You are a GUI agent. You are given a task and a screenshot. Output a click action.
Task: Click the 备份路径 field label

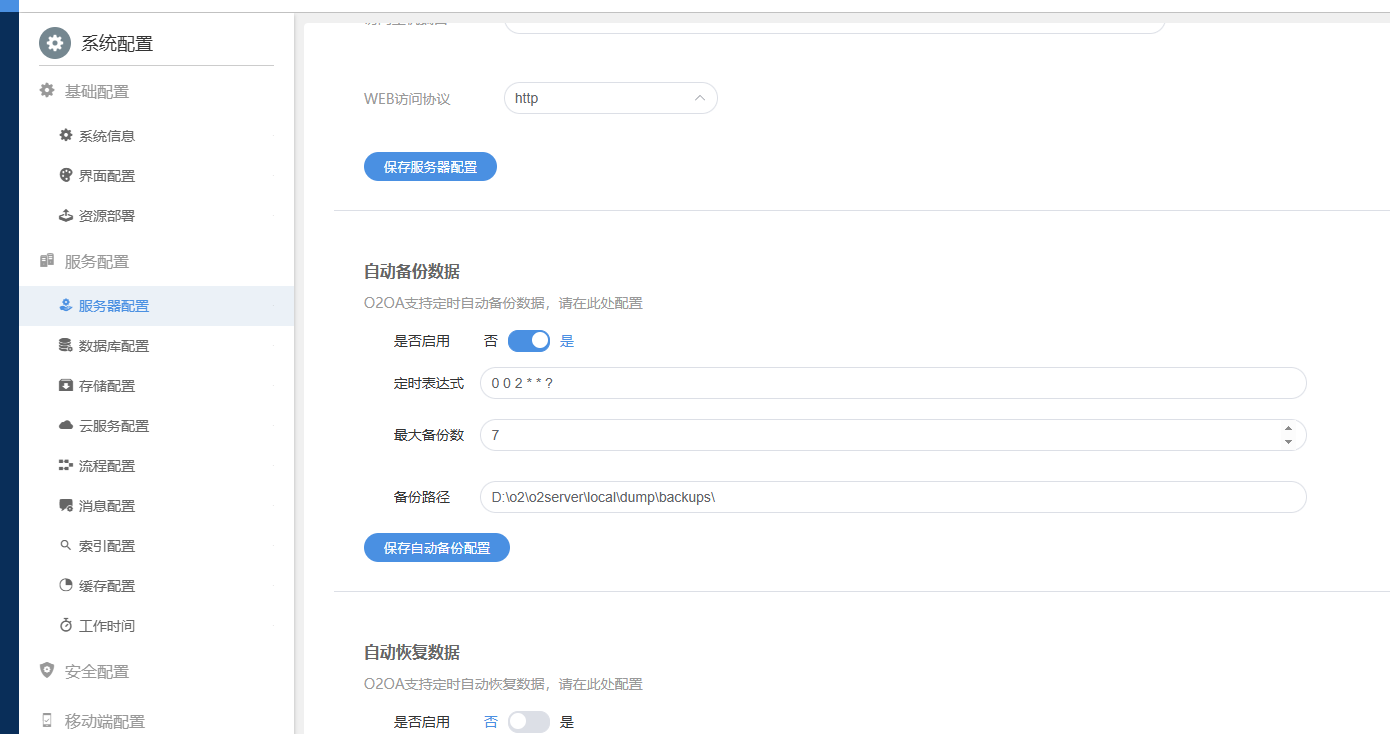[422, 497]
